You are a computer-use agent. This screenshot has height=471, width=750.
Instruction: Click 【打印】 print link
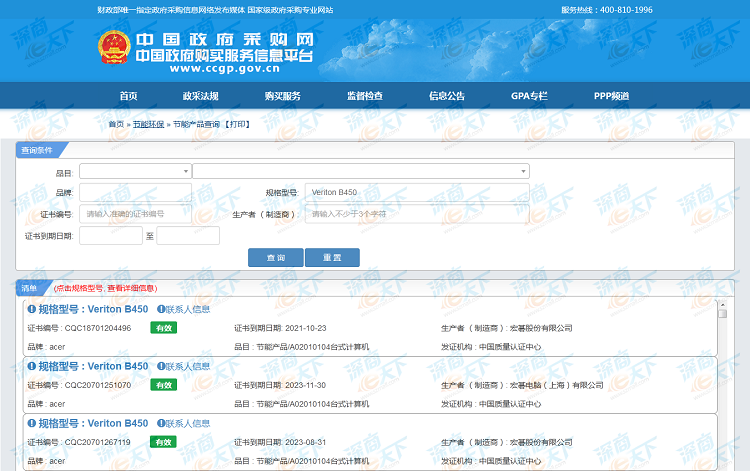tap(237, 124)
